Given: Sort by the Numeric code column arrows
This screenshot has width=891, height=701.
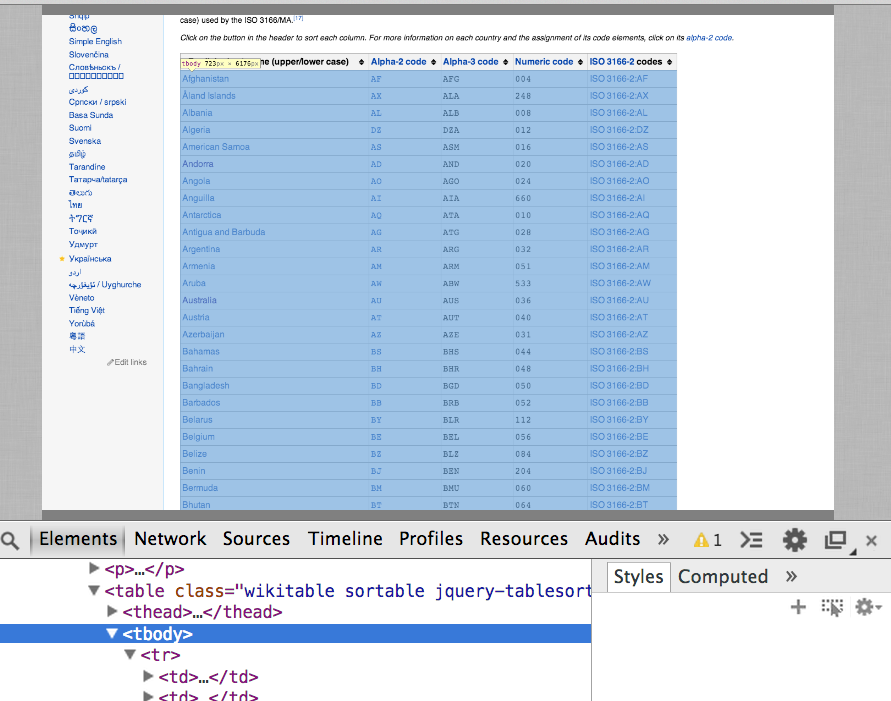Looking at the screenshot, I should (x=580, y=62).
